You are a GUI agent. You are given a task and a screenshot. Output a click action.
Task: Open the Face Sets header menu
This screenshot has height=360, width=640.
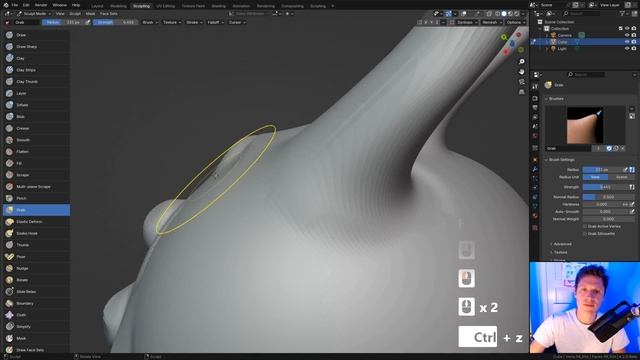tap(109, 13)
